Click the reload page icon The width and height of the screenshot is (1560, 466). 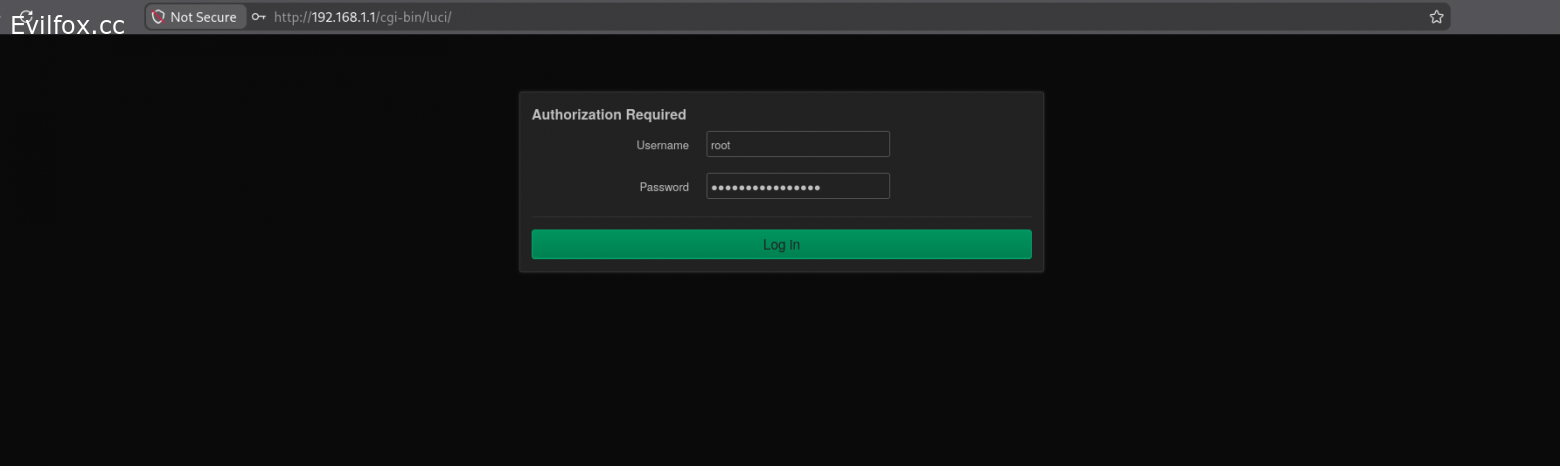tap(26, 16)
